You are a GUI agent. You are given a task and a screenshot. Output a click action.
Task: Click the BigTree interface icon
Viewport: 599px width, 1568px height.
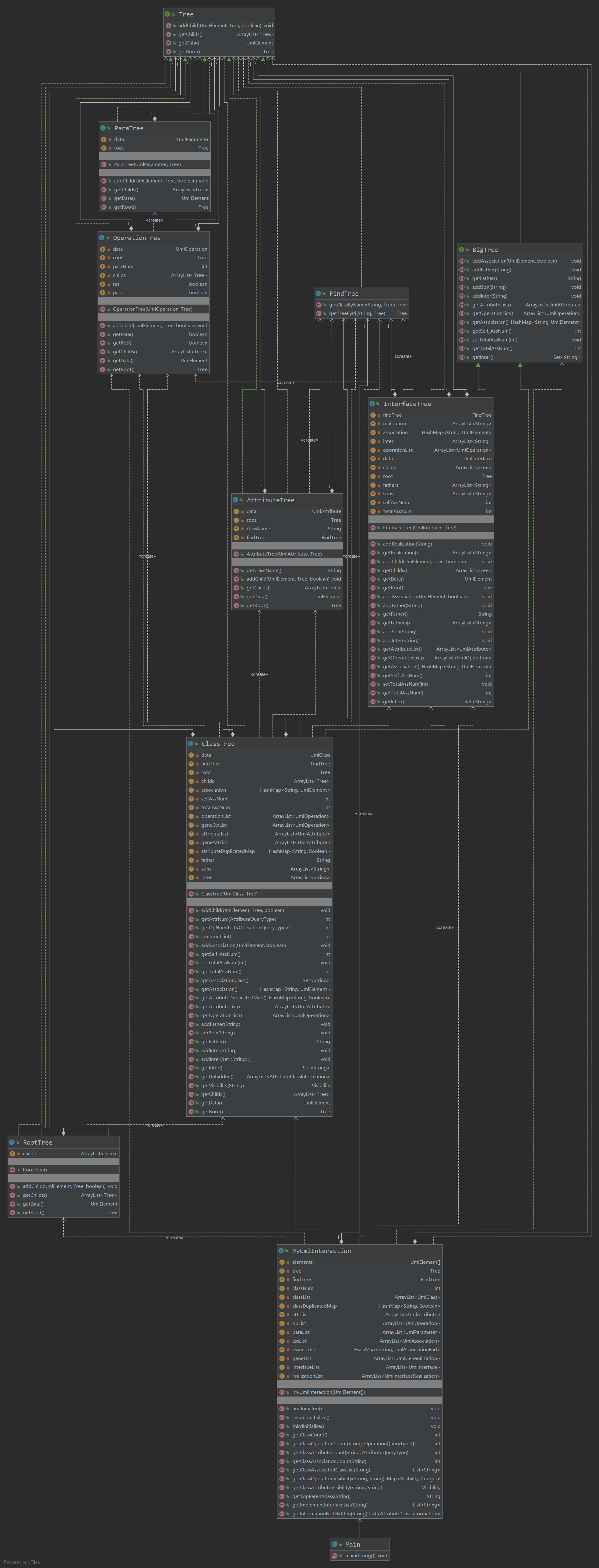click(461, 249)
